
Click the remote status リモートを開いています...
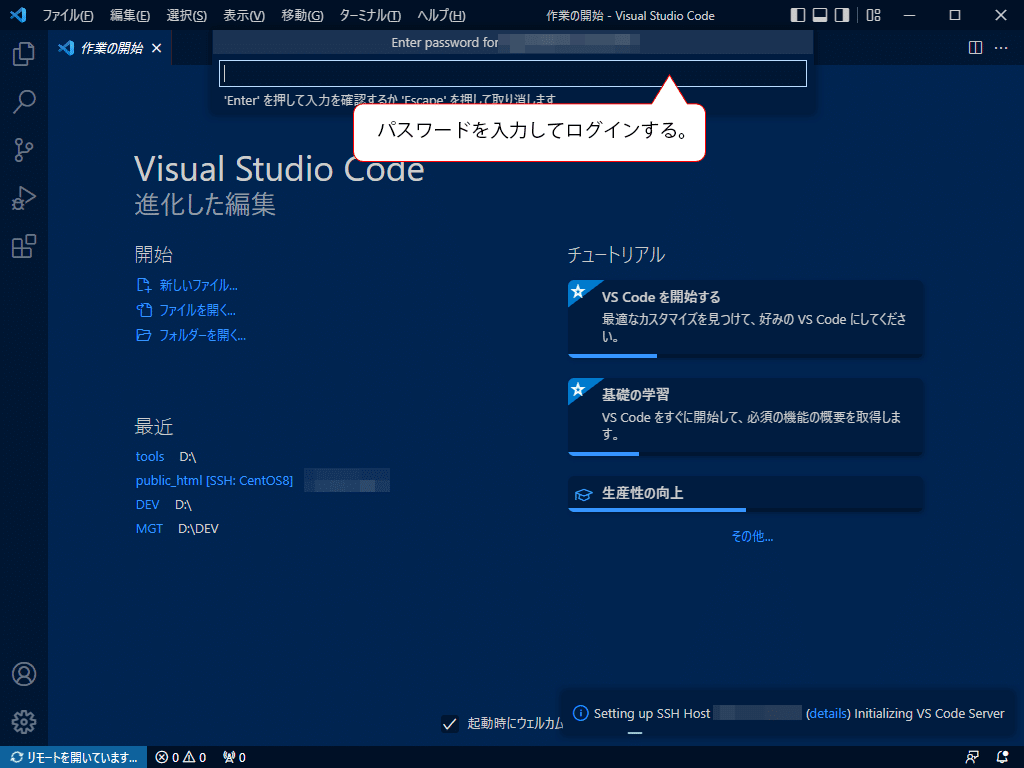click(74, 757)
